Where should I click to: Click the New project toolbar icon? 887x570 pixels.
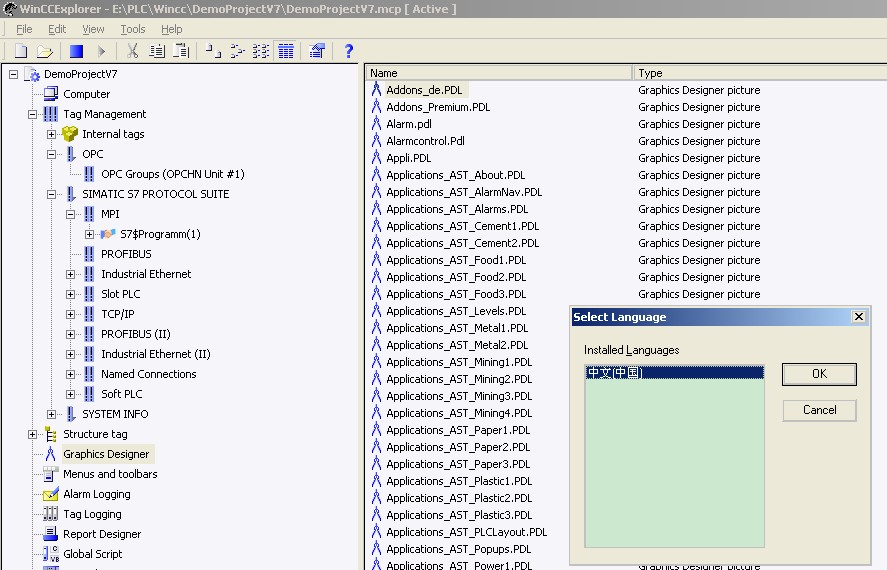tap(21, 51)
